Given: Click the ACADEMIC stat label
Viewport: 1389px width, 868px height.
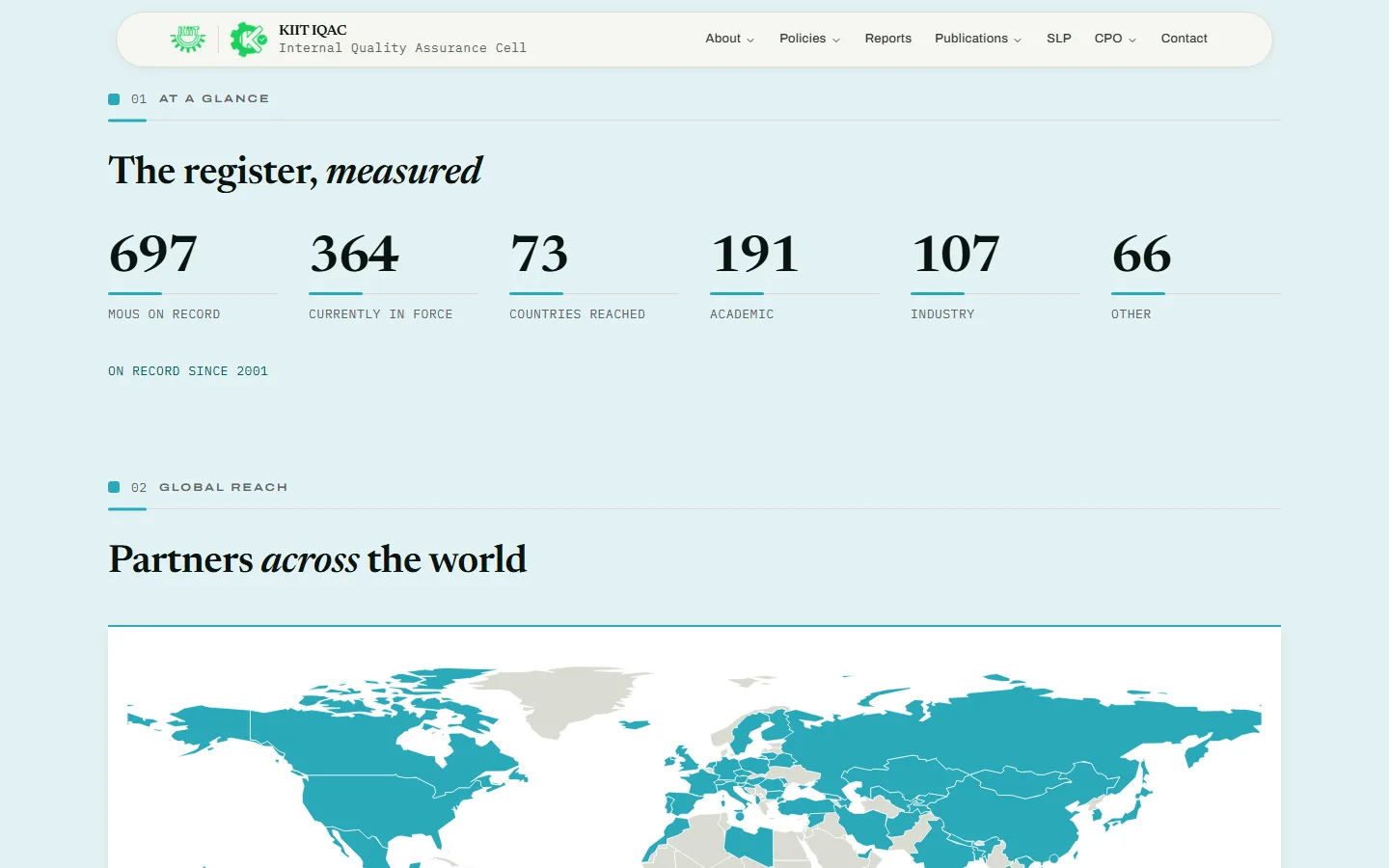Looking at the screenshot, I should coord(742,314).
